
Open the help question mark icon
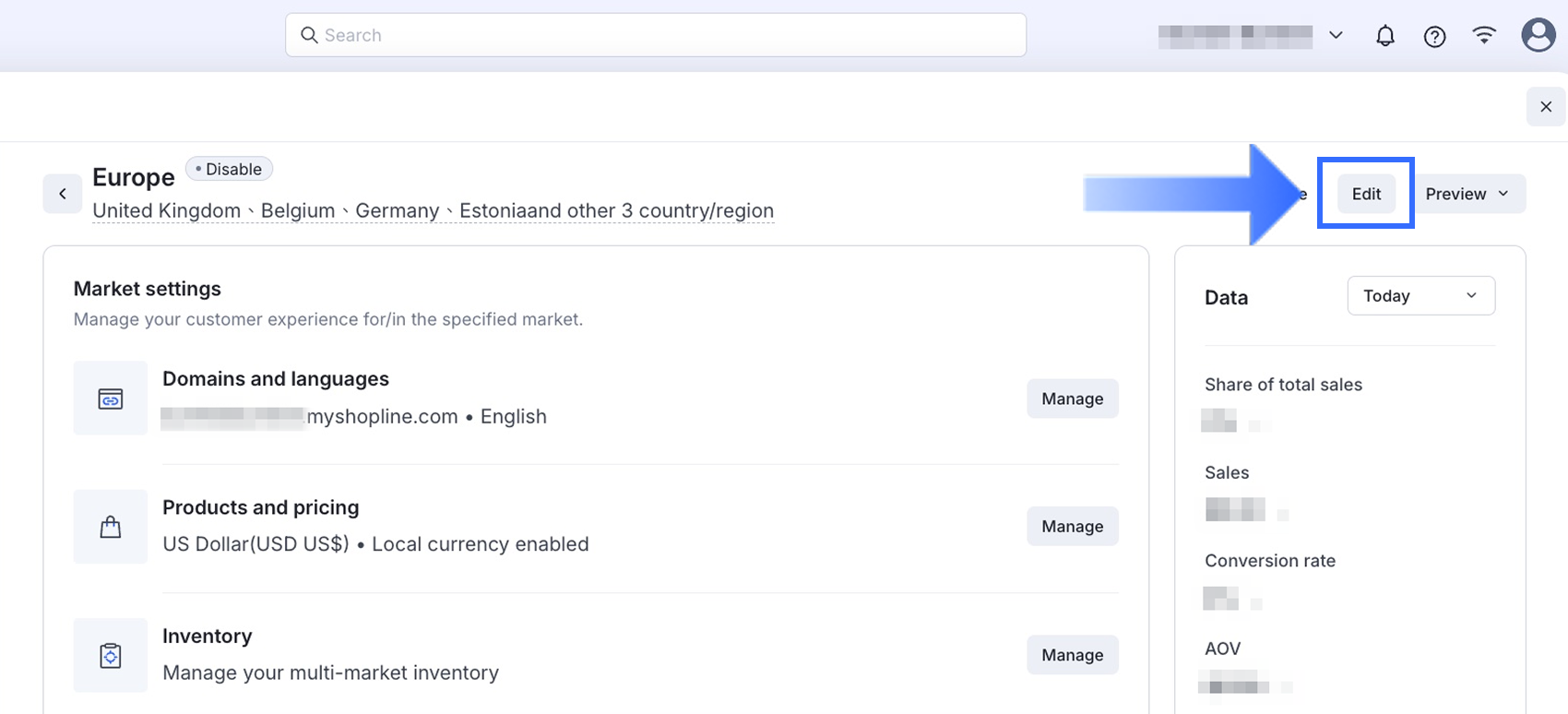[x=1434, y=36]
